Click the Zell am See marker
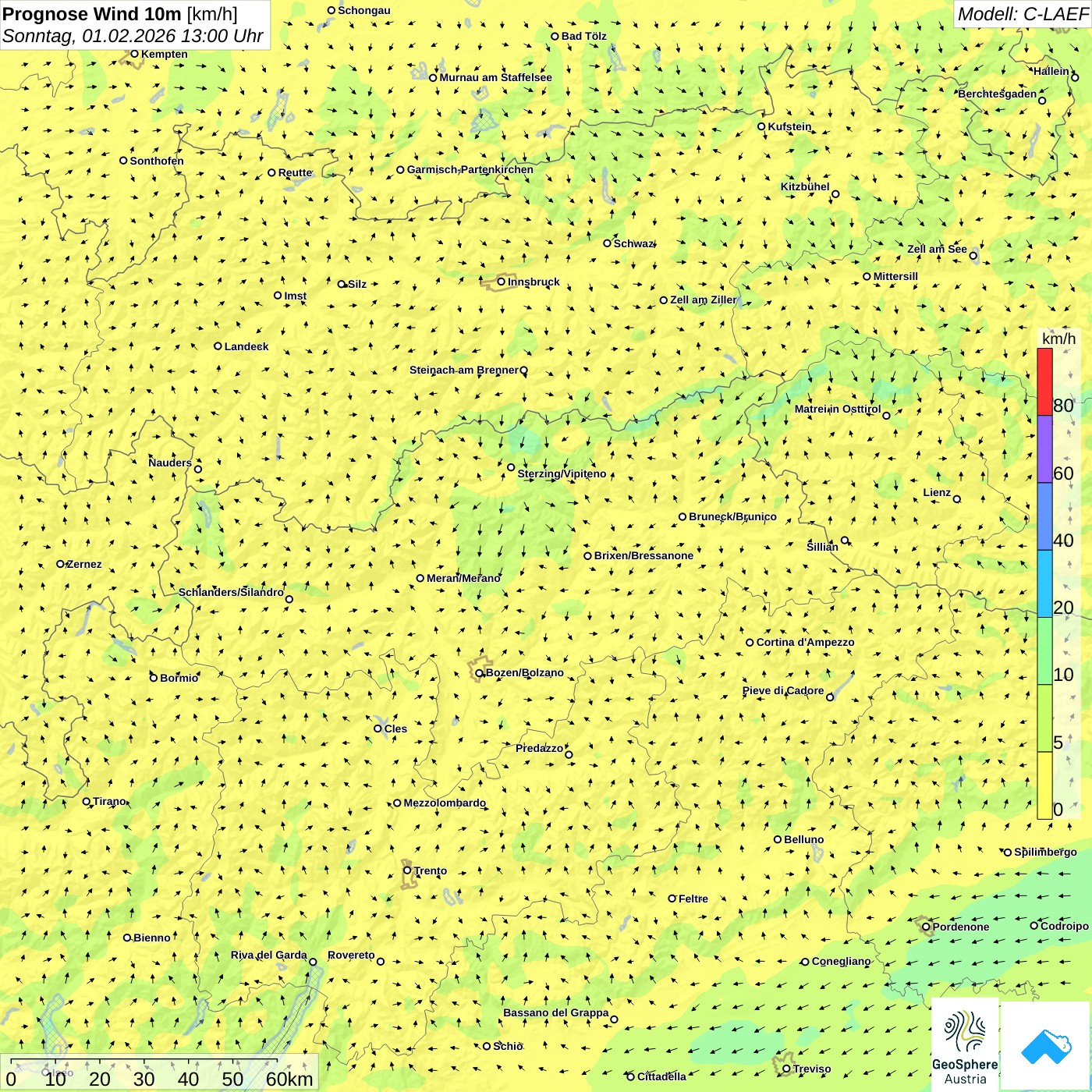Image resolution: width=1092 pixels, height=1092 pixels. point(973,255)
